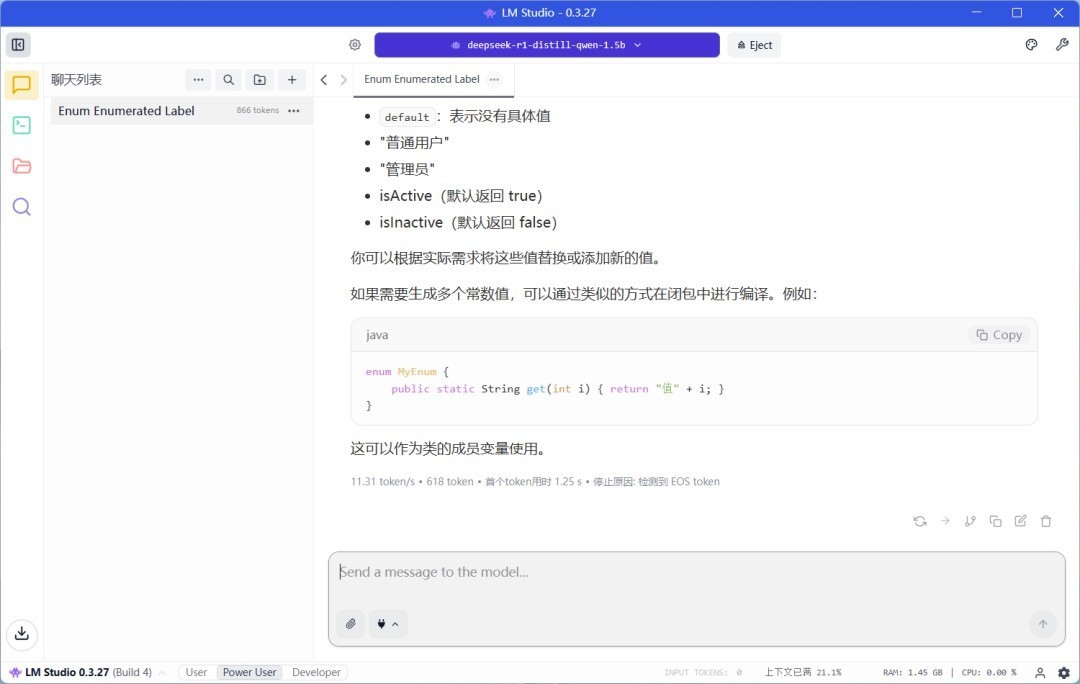1080x684 pixels.
Task: Regenerate the last assistant message
Action: (919, 521)
